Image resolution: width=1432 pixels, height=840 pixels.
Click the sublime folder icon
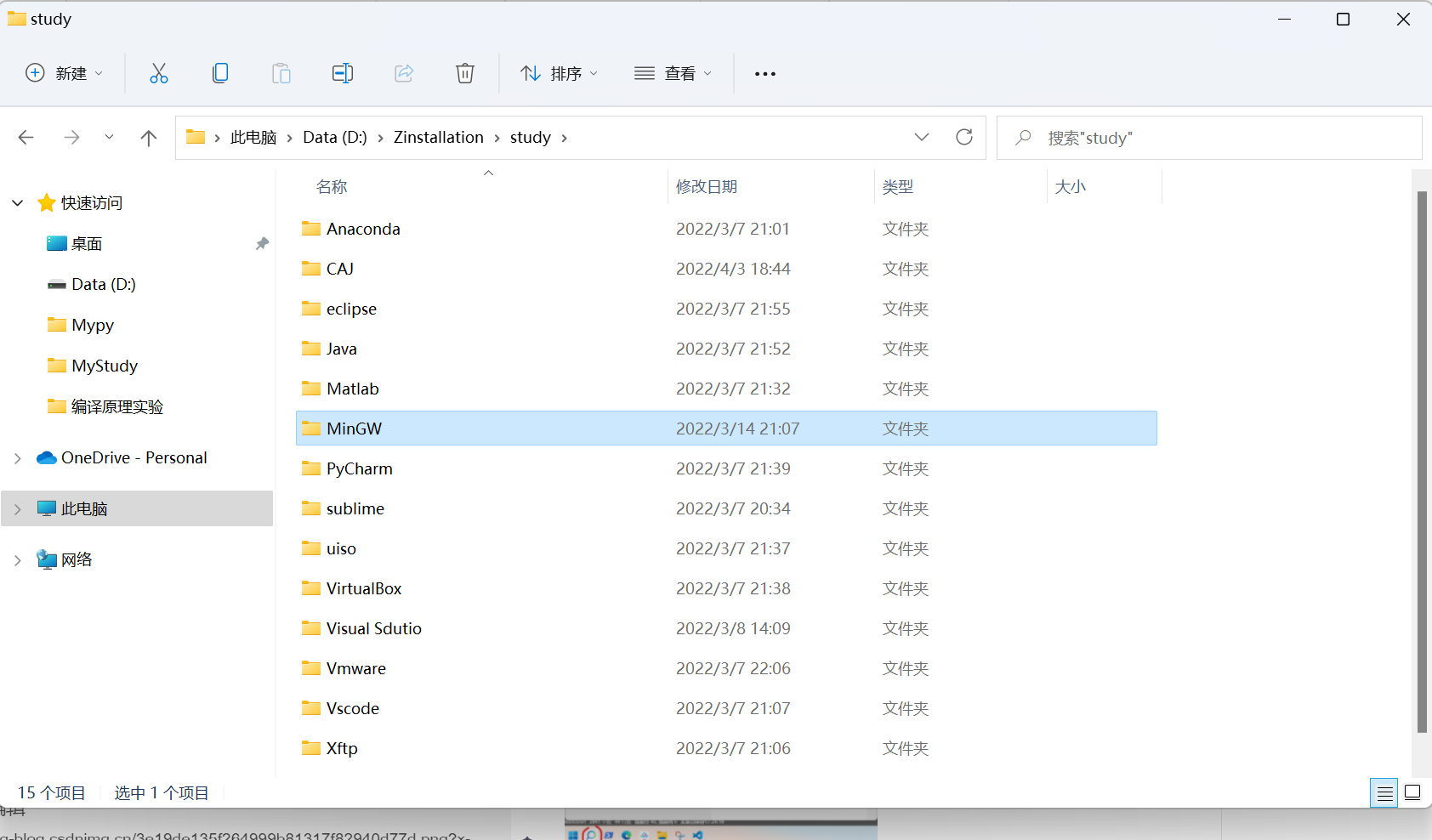click(311, 508)
